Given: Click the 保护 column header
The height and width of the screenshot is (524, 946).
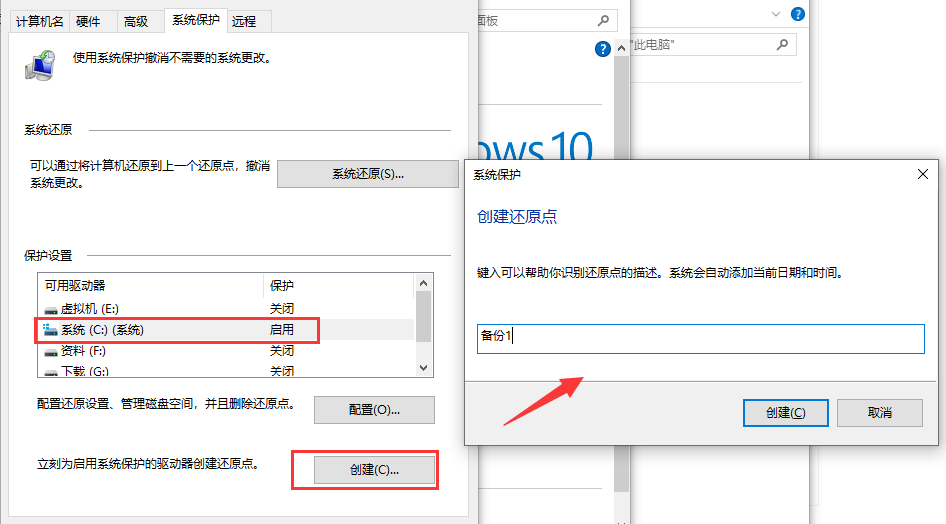Looking at the screenshot, I should coord(338,286).
